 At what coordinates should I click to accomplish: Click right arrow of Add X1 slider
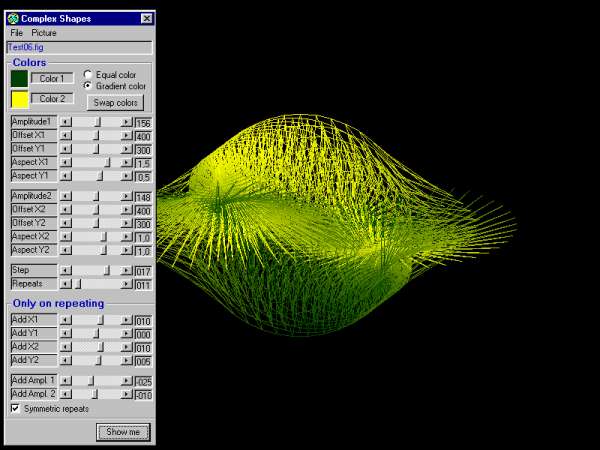(126, 320)
